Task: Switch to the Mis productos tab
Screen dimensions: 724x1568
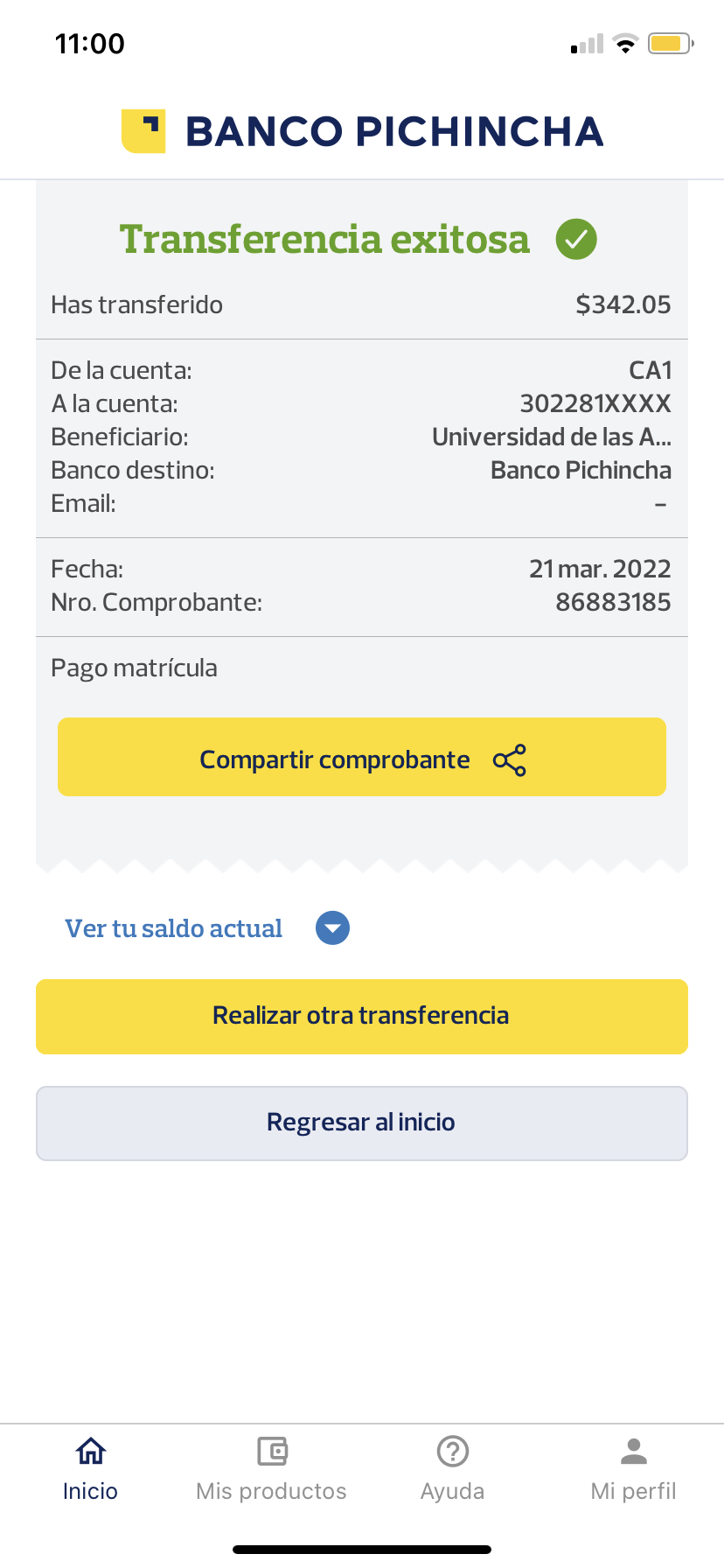Action: [271, 1491]
